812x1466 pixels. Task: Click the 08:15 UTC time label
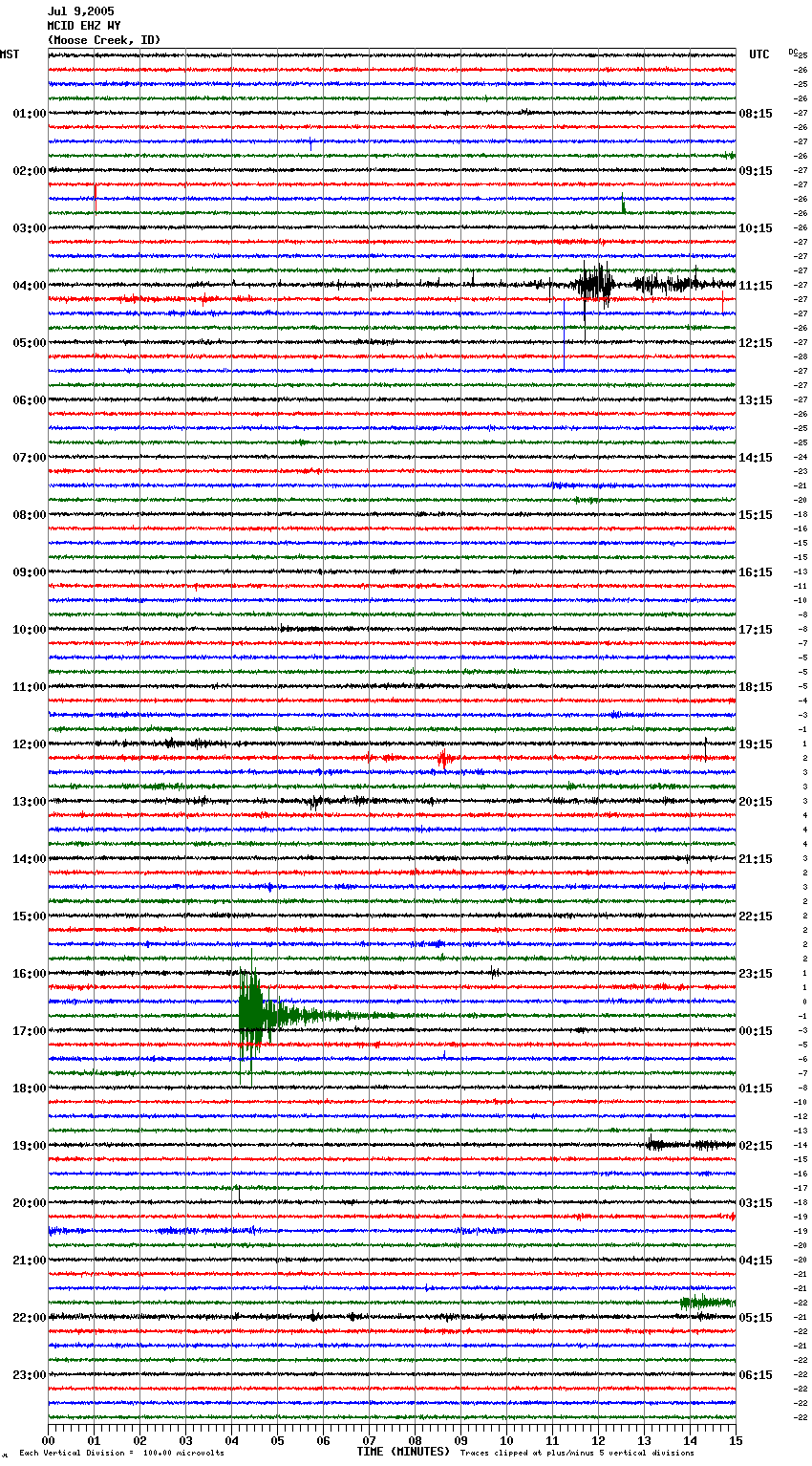coord(756,114)
